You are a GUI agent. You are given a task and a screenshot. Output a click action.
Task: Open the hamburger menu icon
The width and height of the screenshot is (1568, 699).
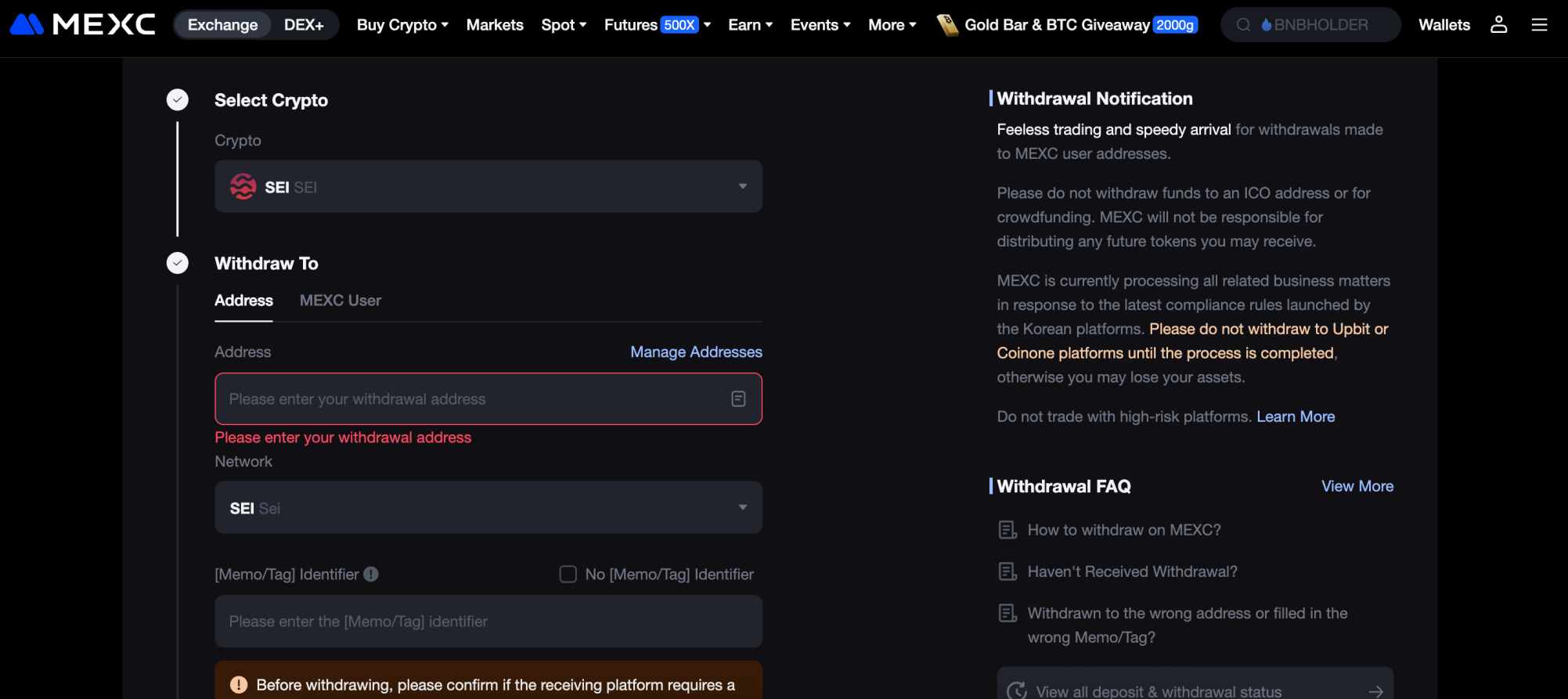pos(1539,25)
